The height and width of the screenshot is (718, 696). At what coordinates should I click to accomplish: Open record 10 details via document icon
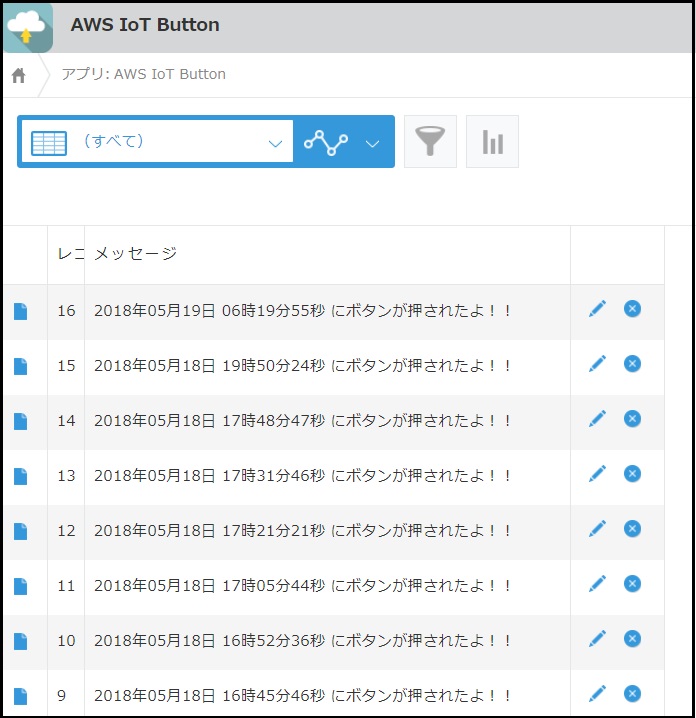click(21, 641)
